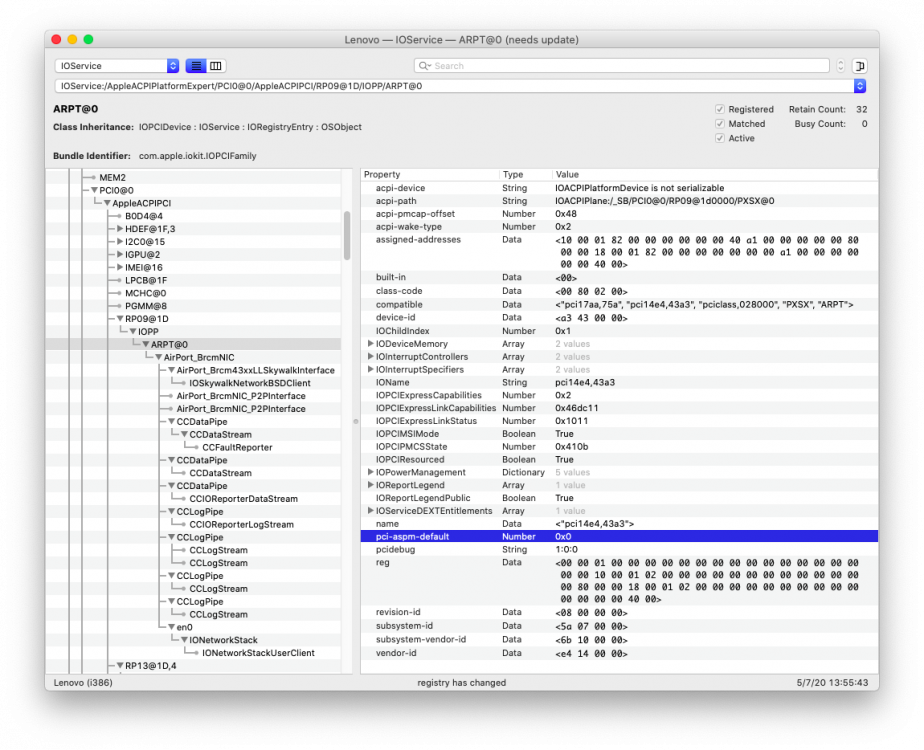Toggle the sidebar panel icon beside search
This screenshot has width=924, height=750.
pos(860,66)
